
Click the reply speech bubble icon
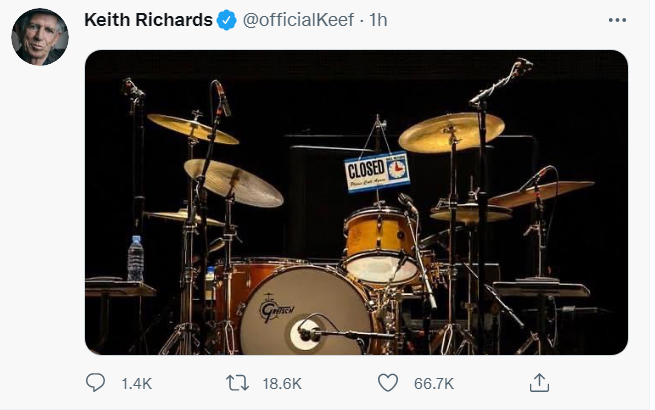tap(96, 382)
